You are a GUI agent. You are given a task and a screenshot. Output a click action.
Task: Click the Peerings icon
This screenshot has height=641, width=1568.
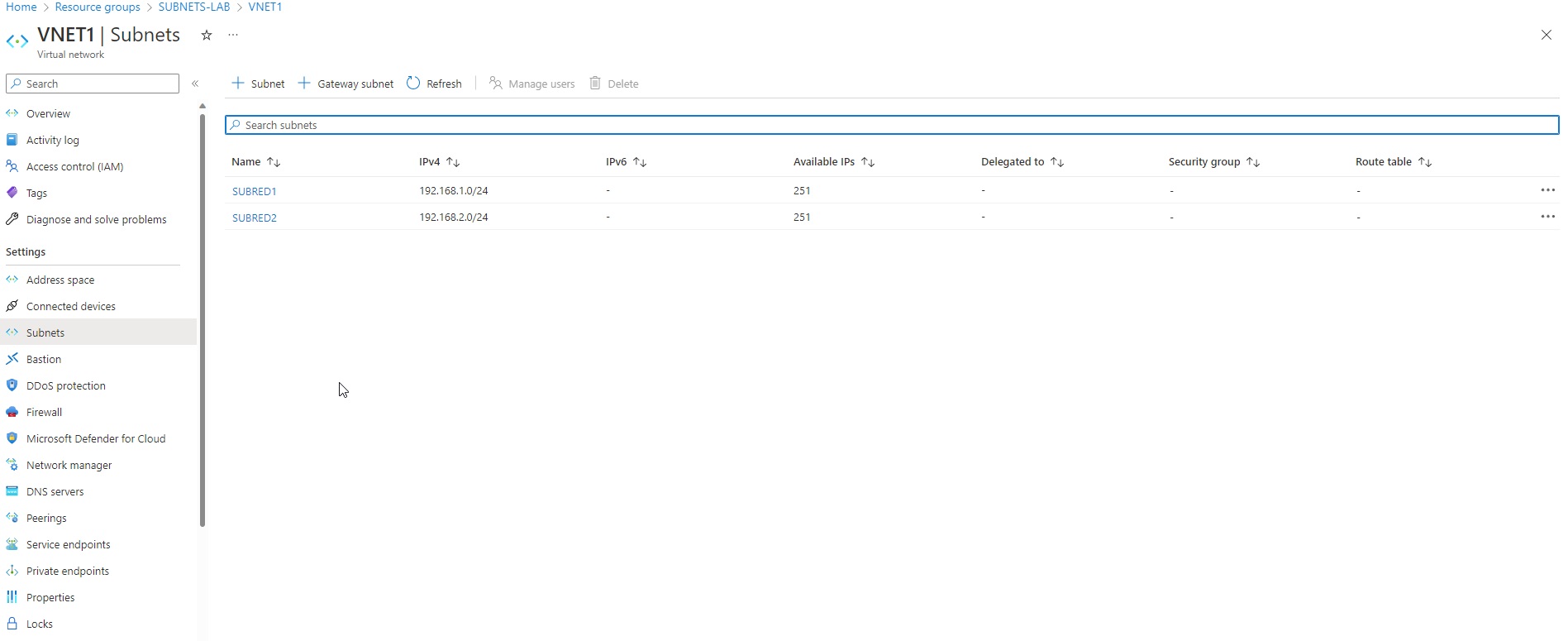[12, 518]
